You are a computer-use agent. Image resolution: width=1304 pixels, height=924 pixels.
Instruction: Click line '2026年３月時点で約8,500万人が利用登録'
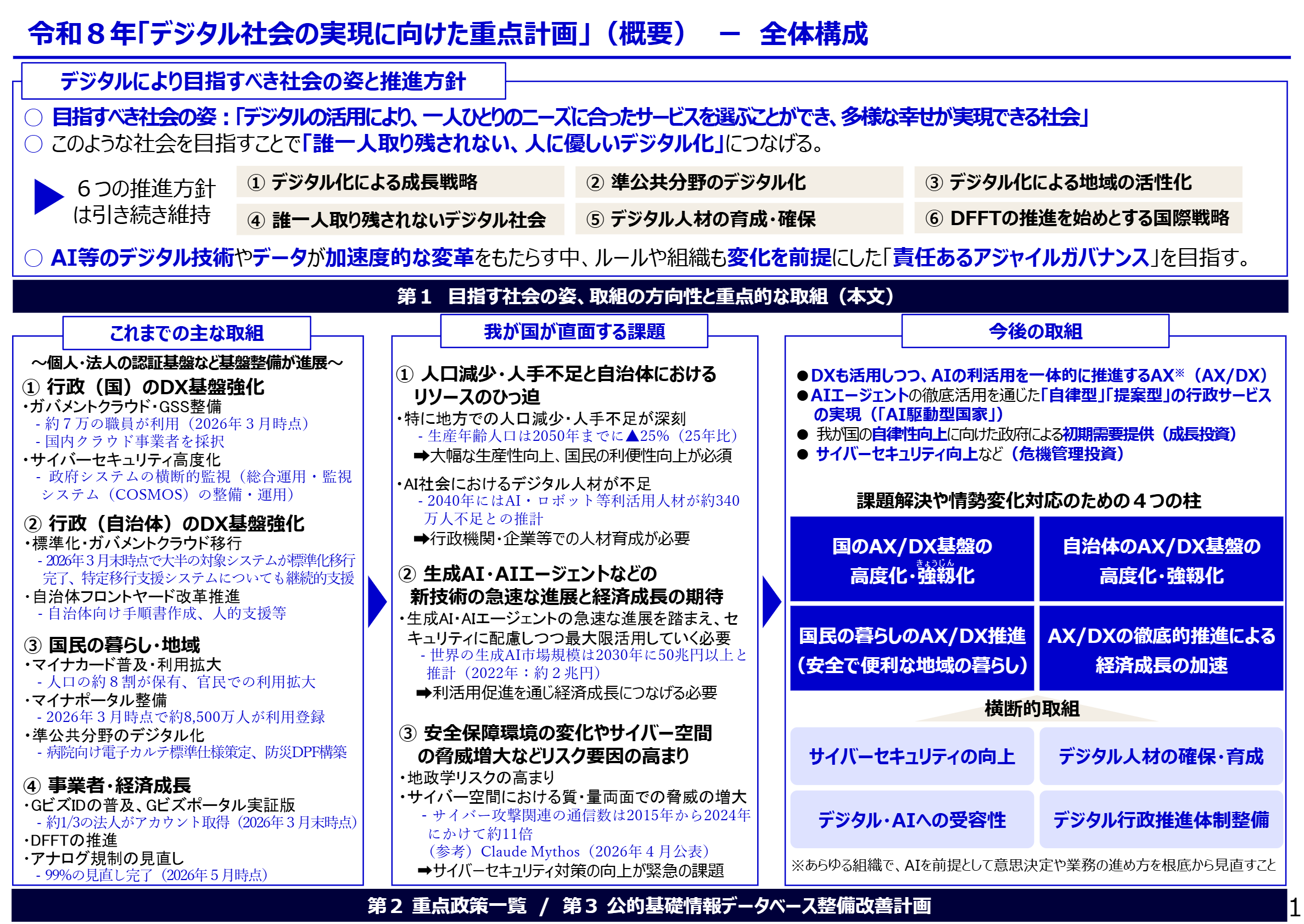coord(182,717)
